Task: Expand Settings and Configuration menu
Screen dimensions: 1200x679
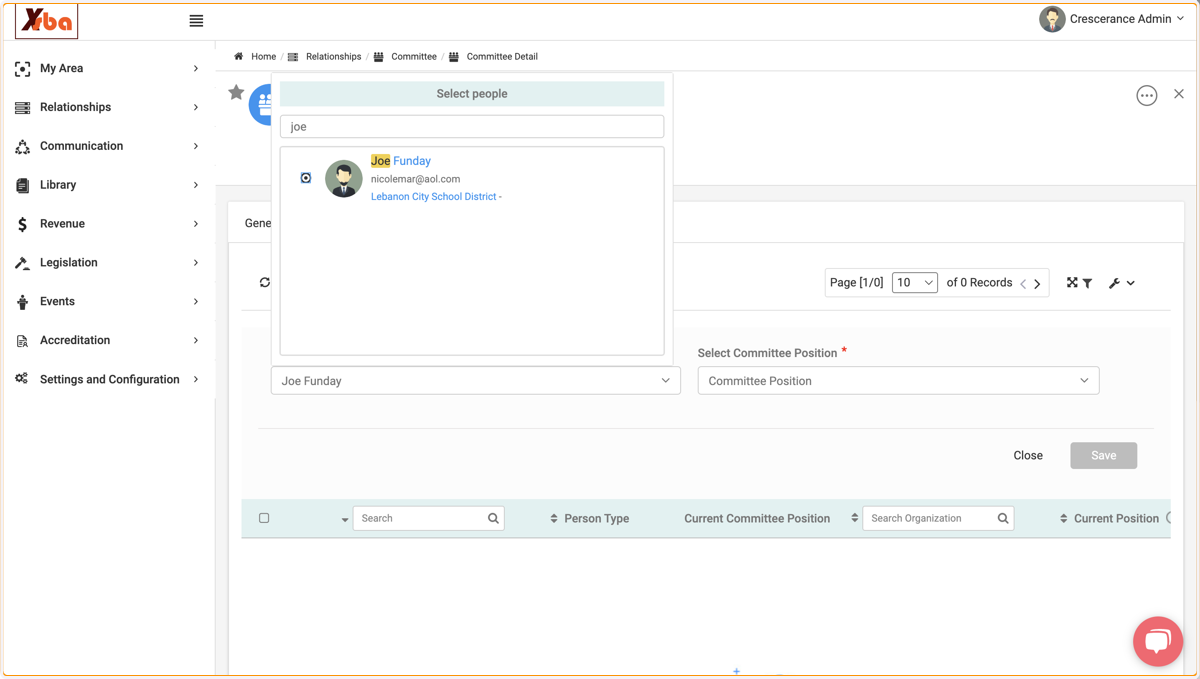Action: pos(196,380)
